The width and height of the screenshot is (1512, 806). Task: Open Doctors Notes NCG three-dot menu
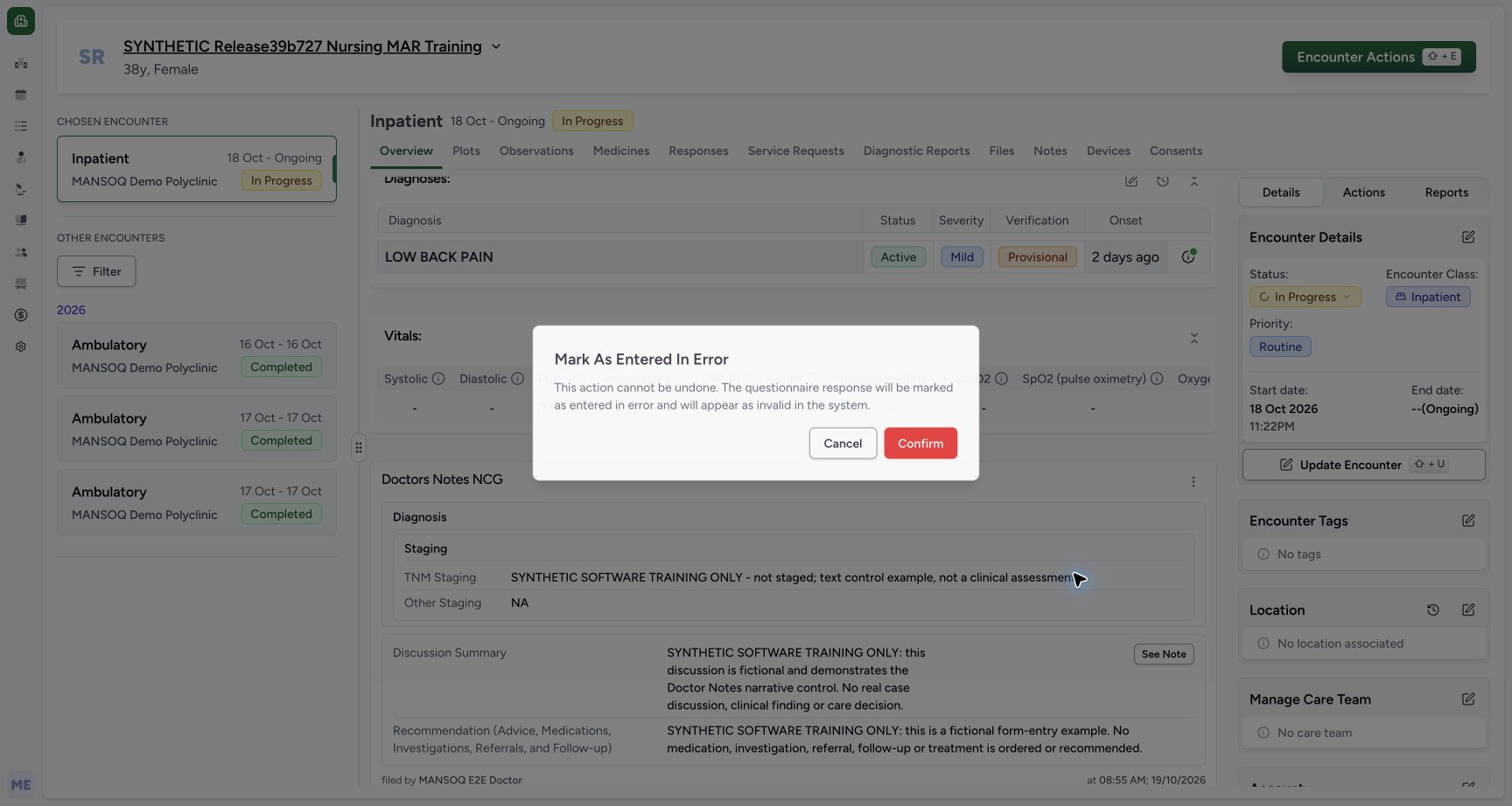pyautogui.click(x=1193, y=482)
